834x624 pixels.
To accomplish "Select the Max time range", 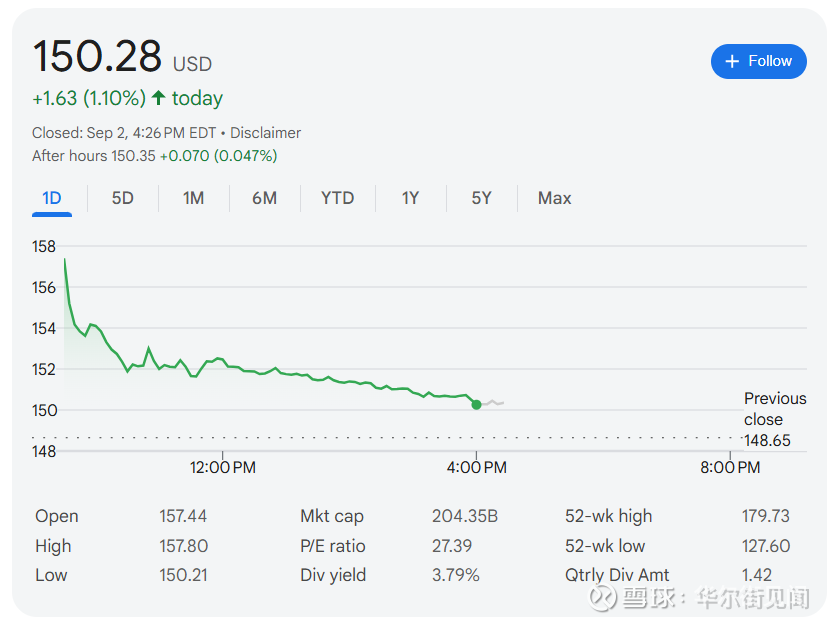I will 554,198.
